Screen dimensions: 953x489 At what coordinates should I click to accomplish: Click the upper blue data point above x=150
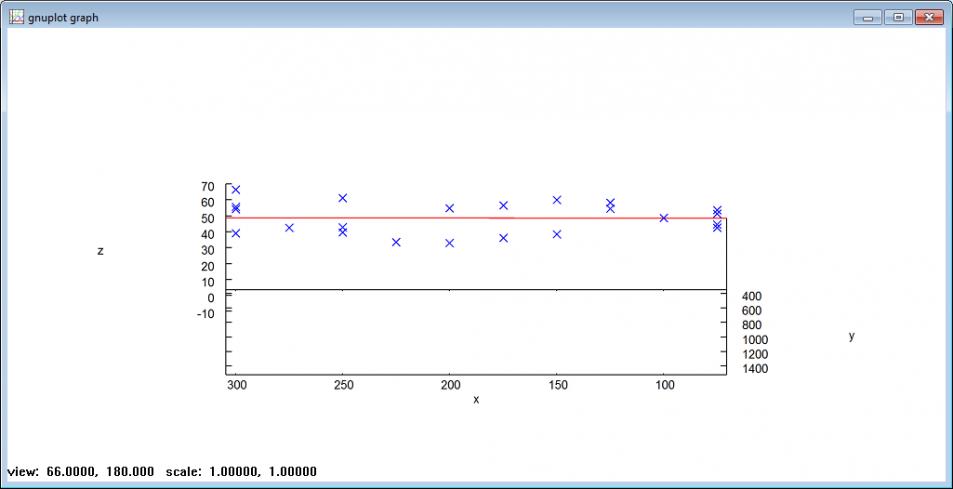click(x=557, y=200)
